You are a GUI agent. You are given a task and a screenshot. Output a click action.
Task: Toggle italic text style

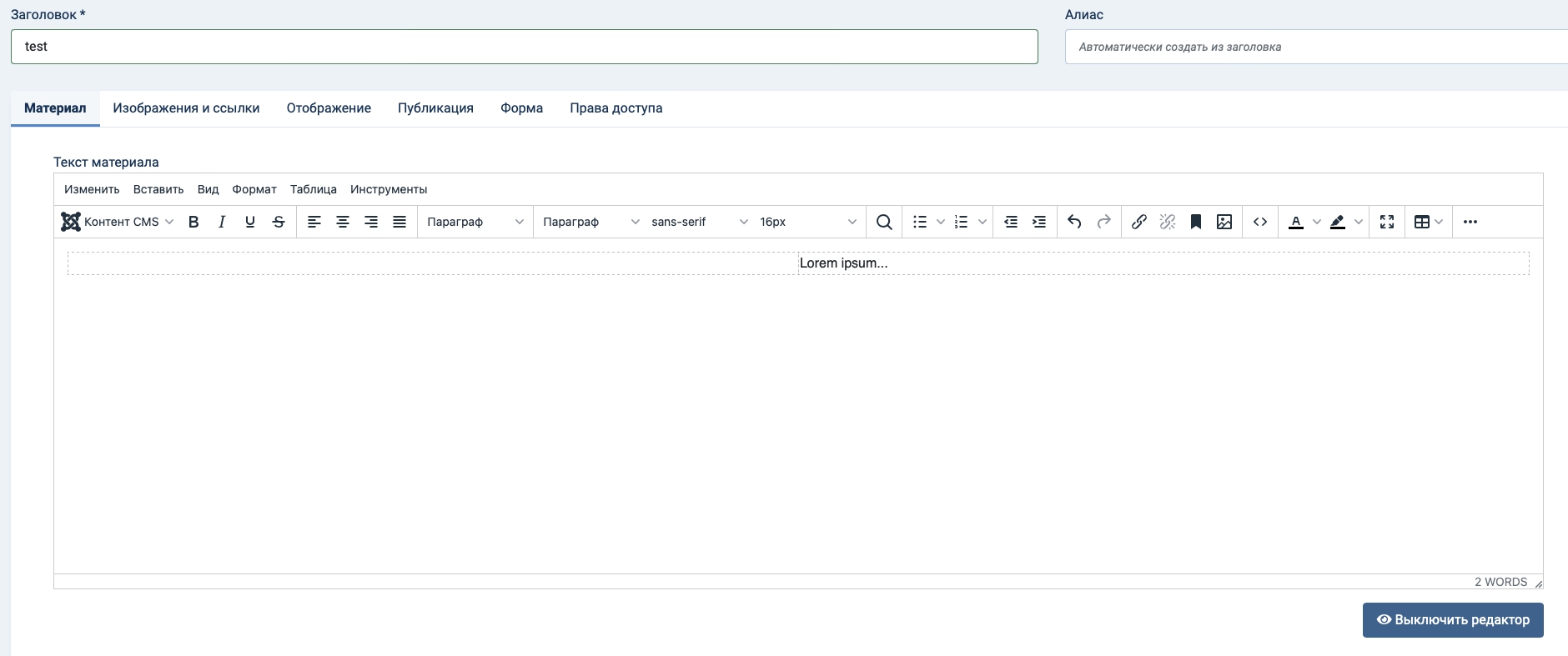point(222,222)
